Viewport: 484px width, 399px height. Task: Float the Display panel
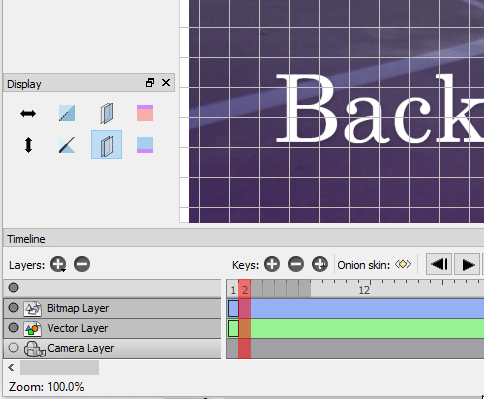coord(150,83)
